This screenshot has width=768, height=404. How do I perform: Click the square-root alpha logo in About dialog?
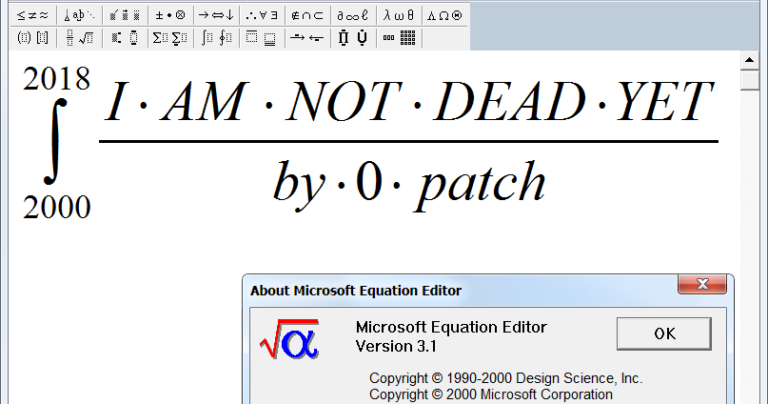point(289,338)
